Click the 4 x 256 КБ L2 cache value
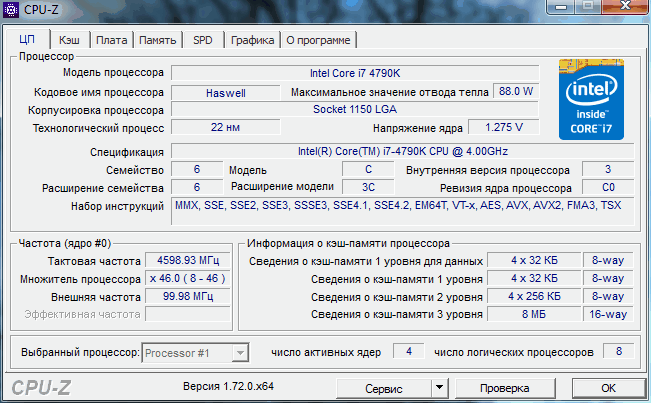Viewport: 651px width, 403px height. point(534,296)
